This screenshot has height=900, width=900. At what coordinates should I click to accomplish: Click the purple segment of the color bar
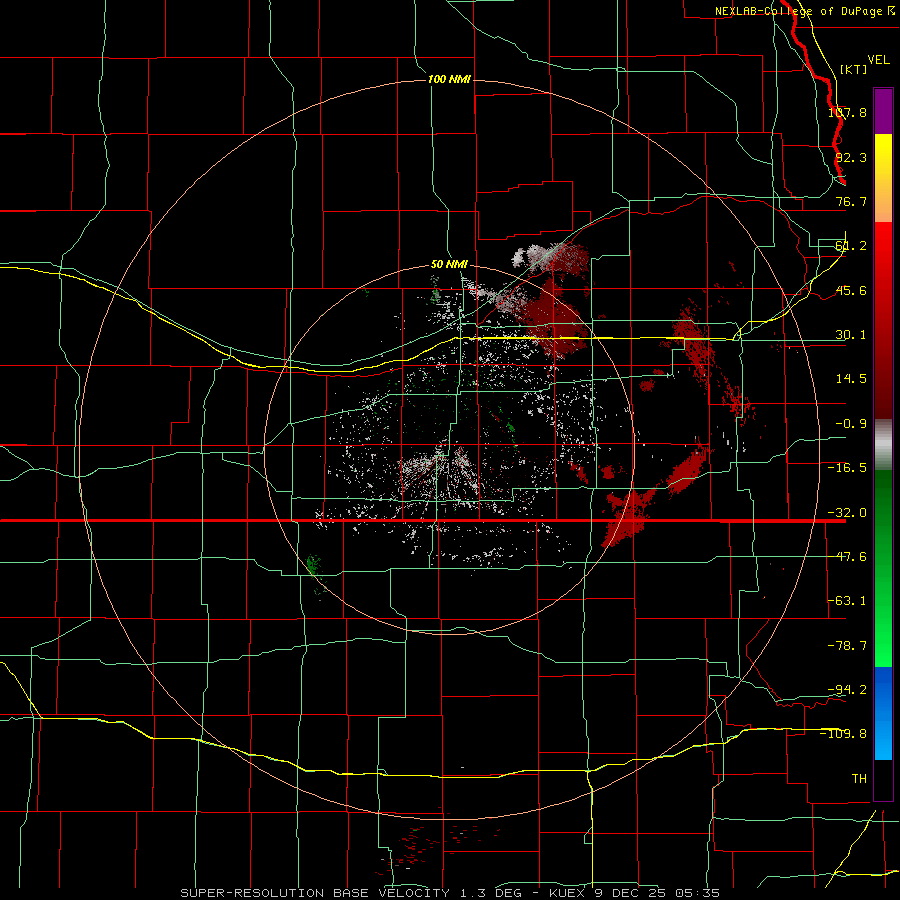[x=883, y=111]
